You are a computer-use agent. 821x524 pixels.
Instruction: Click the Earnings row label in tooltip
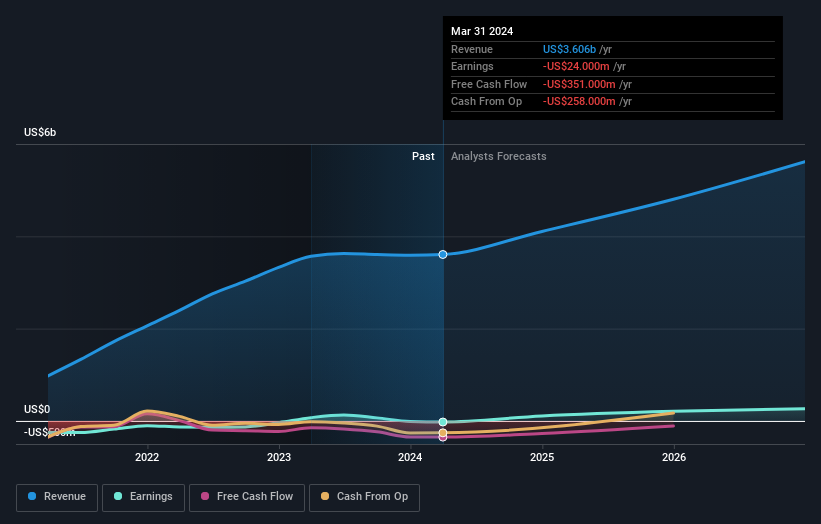[472, 66]
